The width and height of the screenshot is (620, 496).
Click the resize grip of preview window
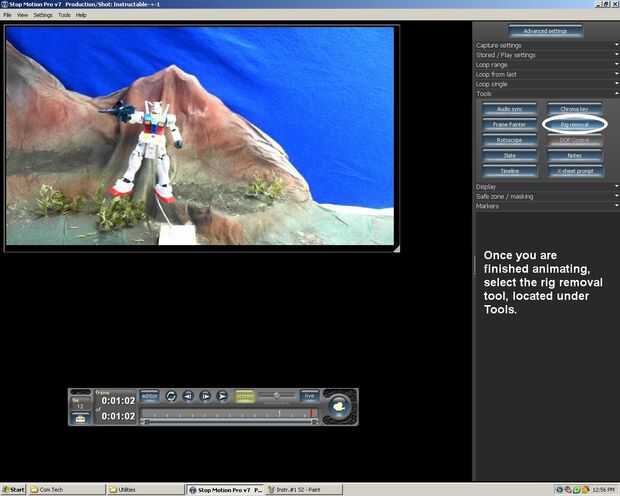pyautogui.click(x=397, y=248)
